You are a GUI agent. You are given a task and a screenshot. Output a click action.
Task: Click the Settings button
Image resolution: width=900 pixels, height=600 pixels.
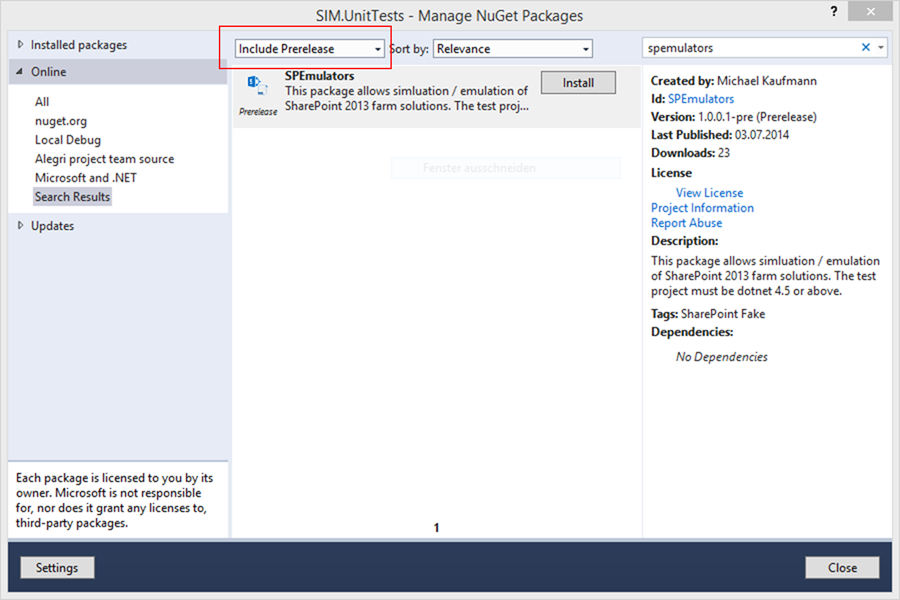(57, 567)
